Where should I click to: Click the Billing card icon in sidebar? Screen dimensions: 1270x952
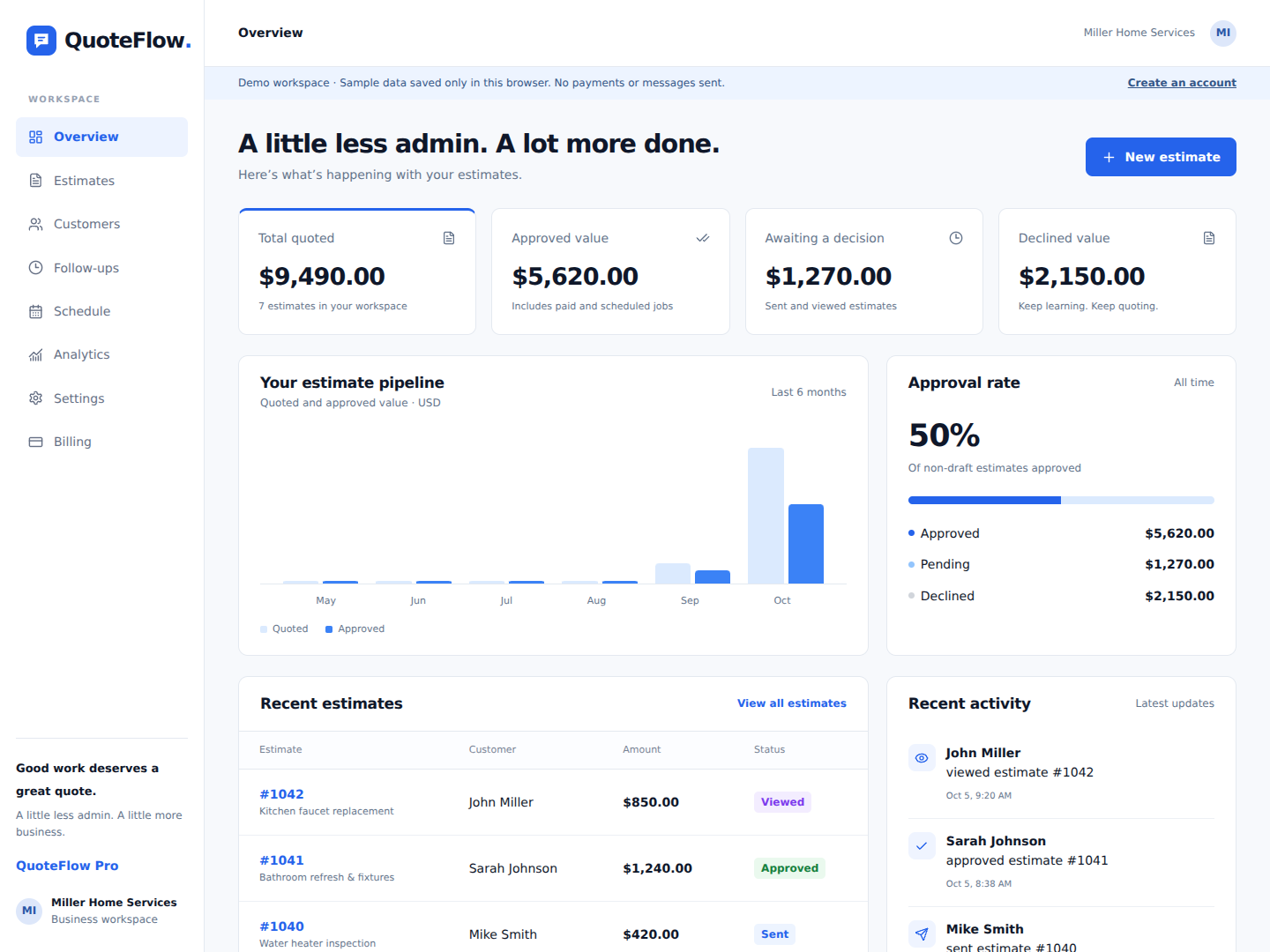point(35,442)
